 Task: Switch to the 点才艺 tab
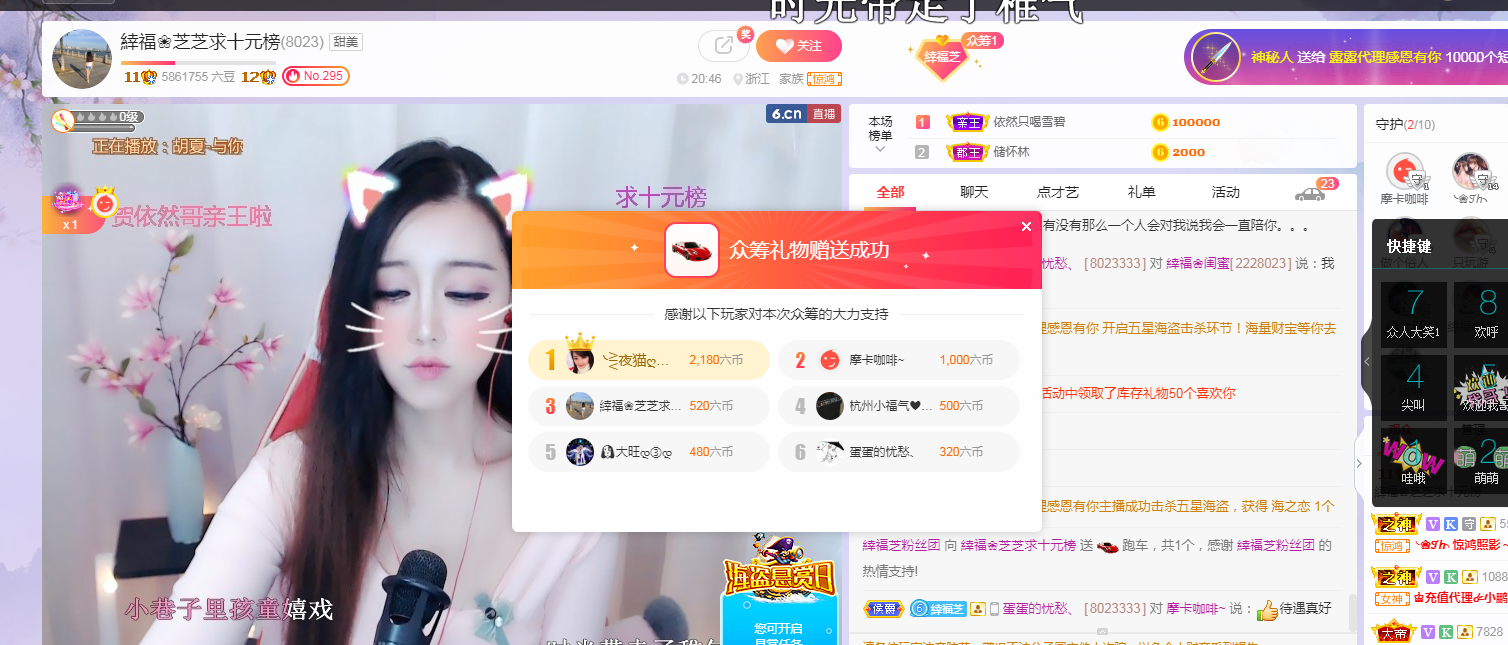(1058, 192)
